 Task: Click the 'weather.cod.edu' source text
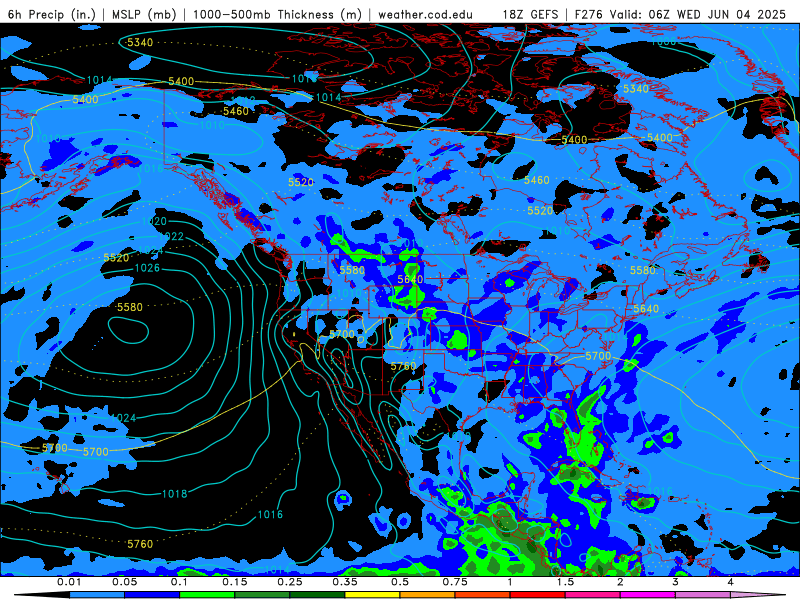425,14
